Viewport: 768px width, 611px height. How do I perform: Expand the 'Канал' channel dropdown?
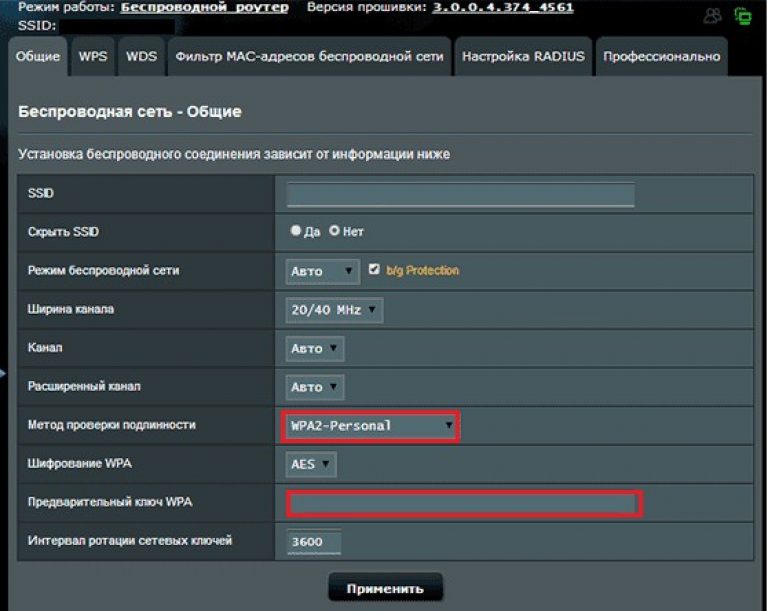tap(315, 349)
